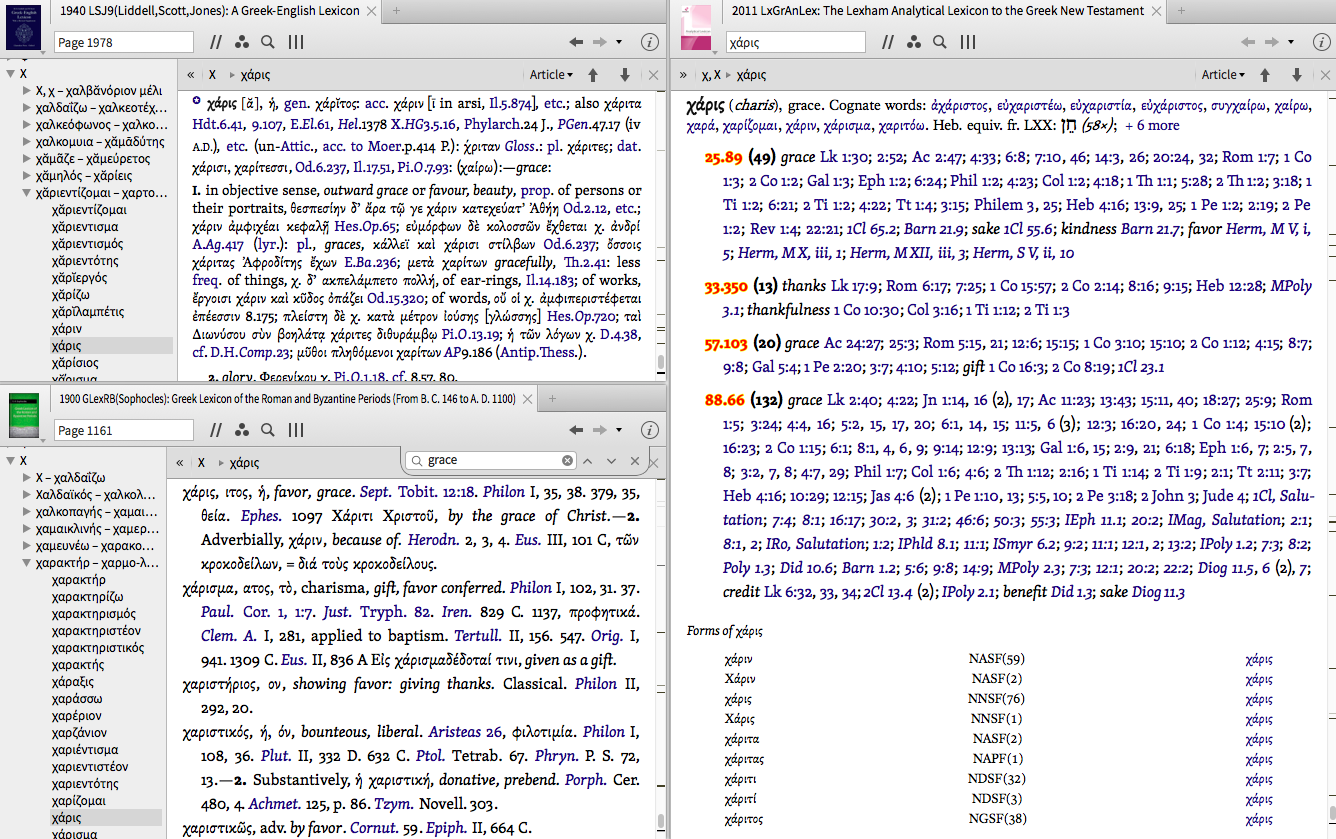Click columns icon in Lexham lexicon toolbar
This screenshot has width=1336, height=839.
[x=968, y=42]
